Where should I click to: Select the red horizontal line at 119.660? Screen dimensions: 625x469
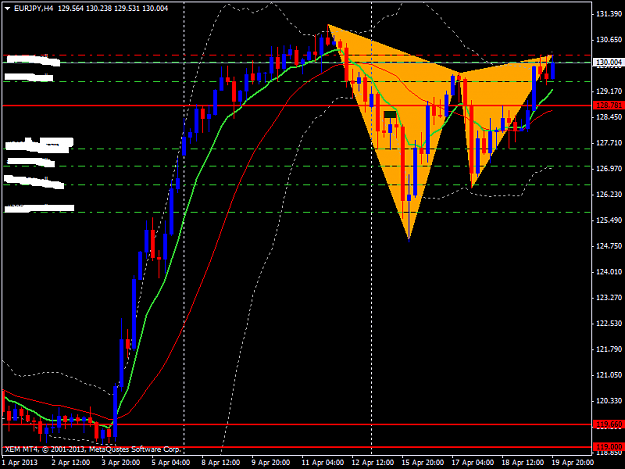pyautogui.click(x=297, y=424)
